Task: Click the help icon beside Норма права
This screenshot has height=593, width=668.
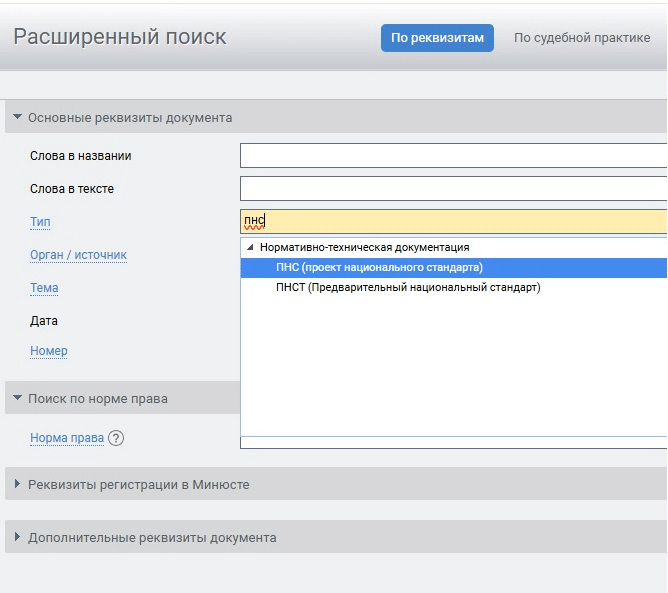Action: pyautogui.click(x=117, y=438)
